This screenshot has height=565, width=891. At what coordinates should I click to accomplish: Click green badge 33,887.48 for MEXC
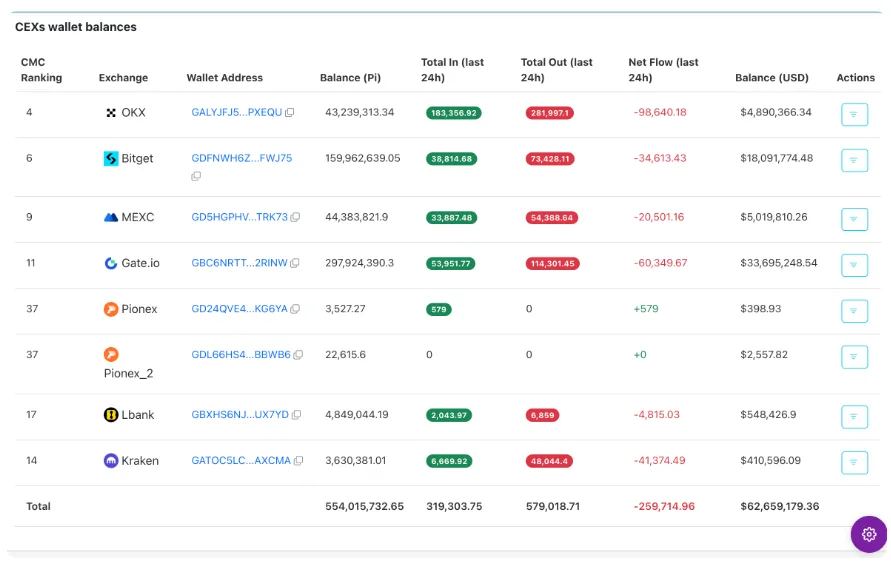pyautogui.click(x=451, y=218)
